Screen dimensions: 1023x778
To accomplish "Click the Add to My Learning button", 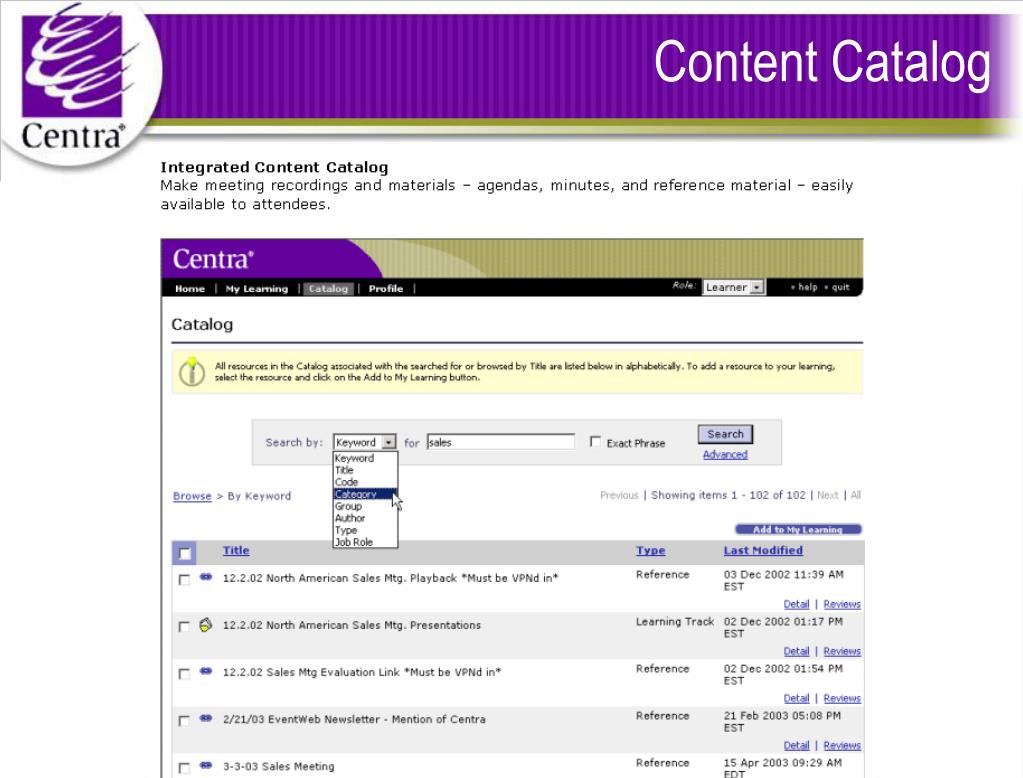I will pyautogui.click(x=798, y=529).
